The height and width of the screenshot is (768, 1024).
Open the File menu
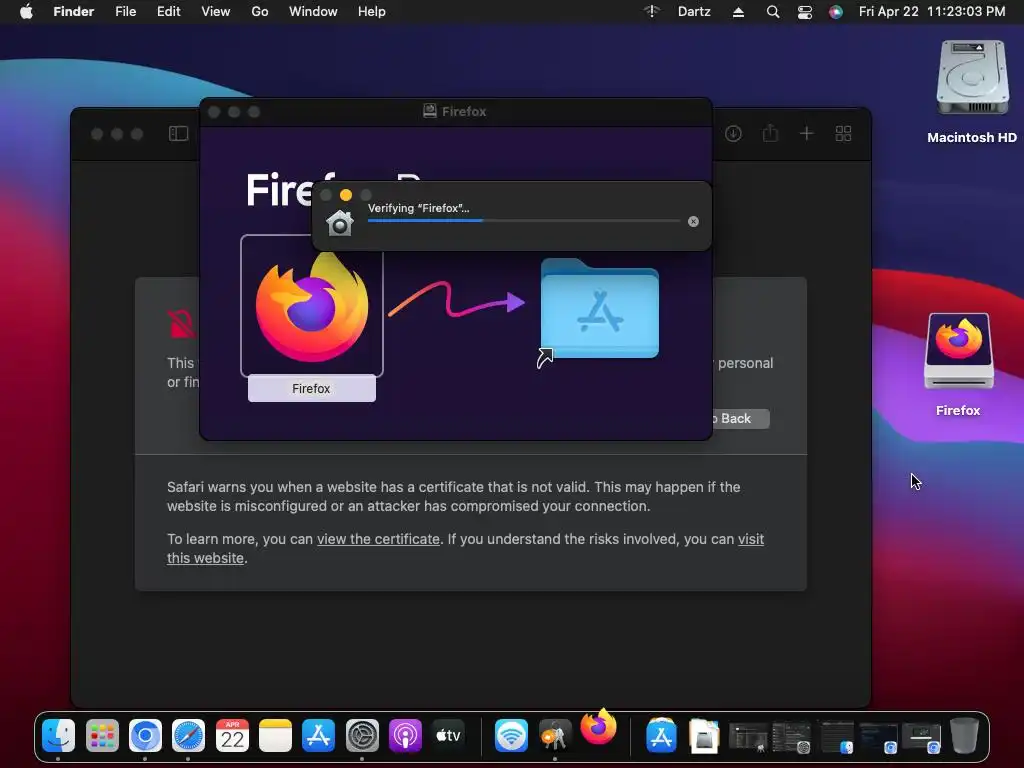click(125, 12)
